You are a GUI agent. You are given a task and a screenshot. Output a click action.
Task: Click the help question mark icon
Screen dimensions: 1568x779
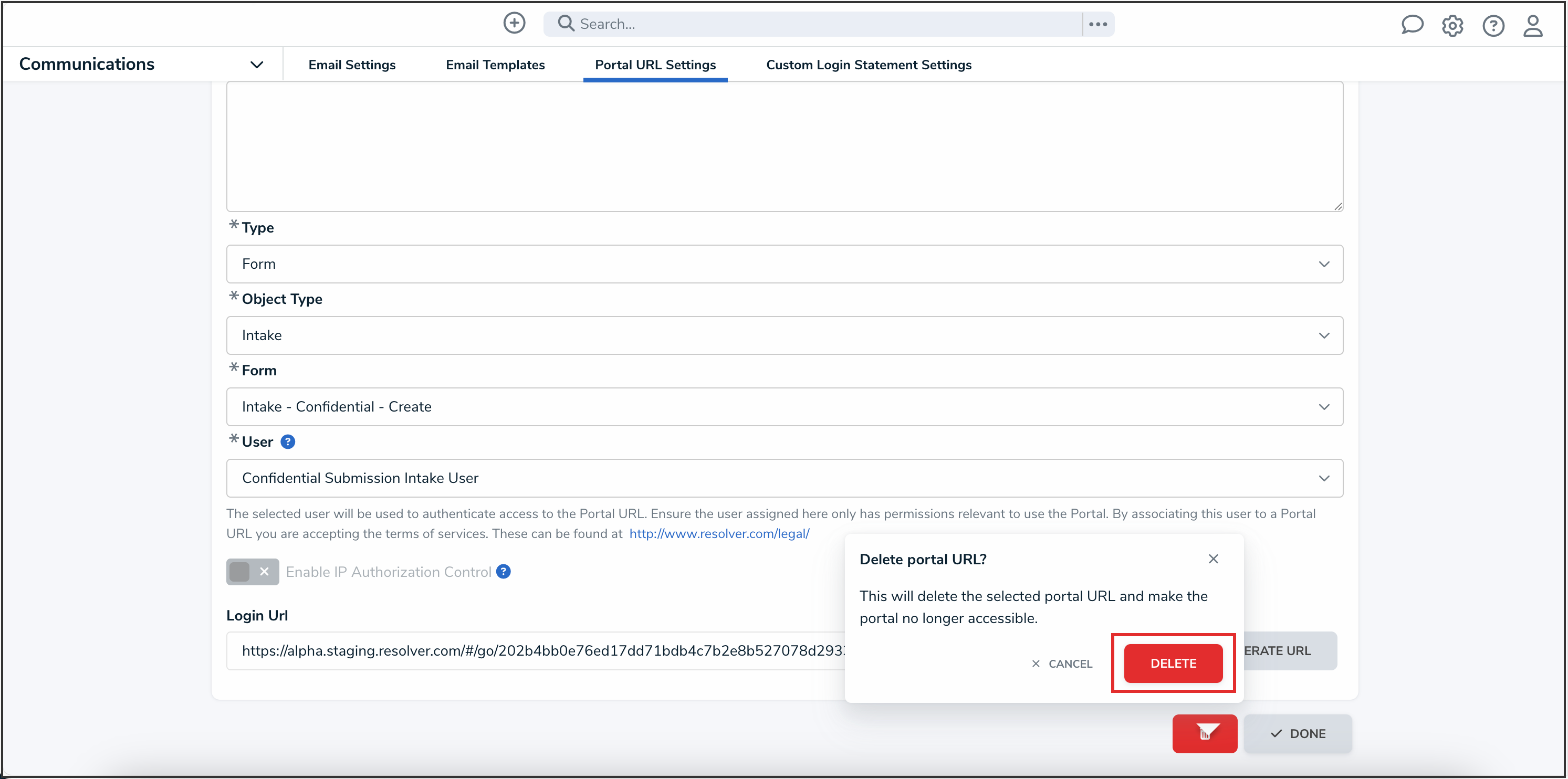click(1492, 26)
